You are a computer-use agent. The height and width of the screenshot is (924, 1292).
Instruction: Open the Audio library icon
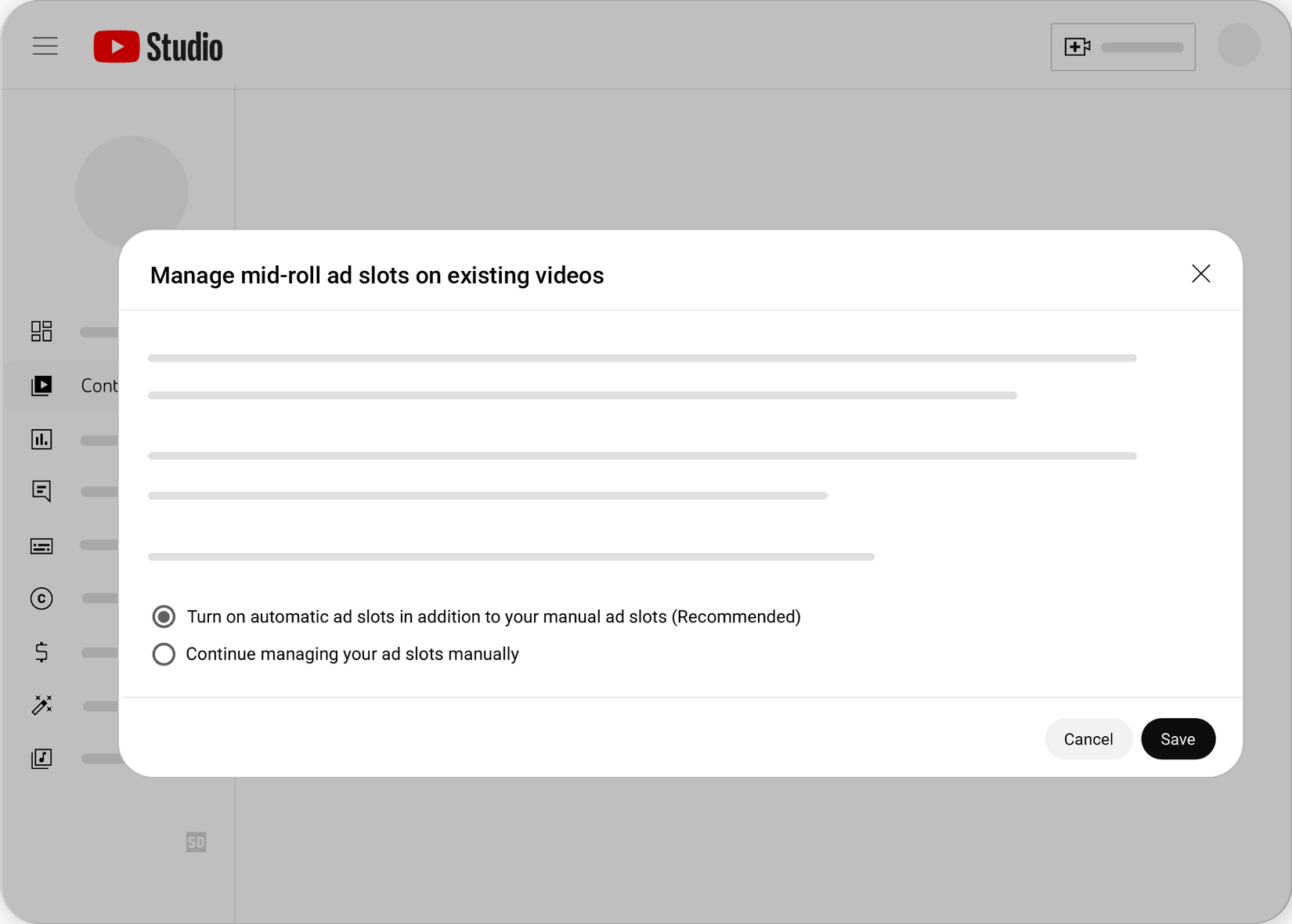(42, 758)
